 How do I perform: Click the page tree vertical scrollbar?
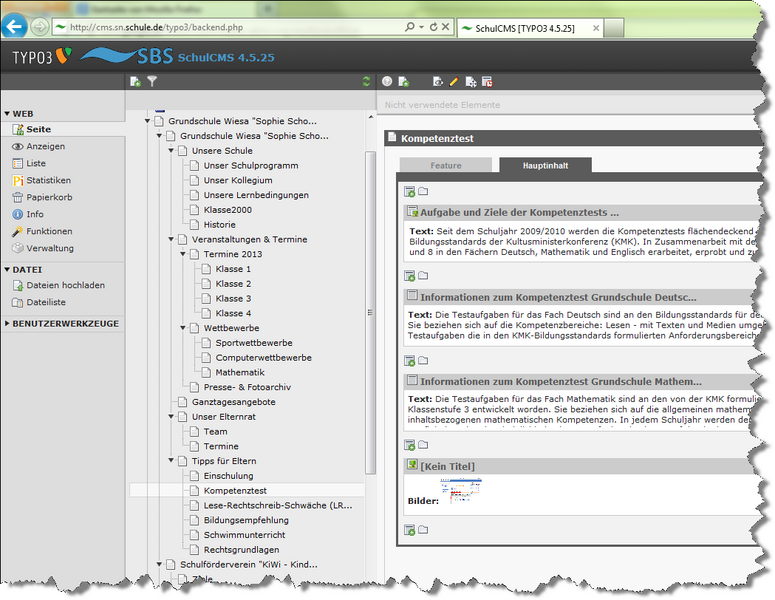click(x=371, y=300)
